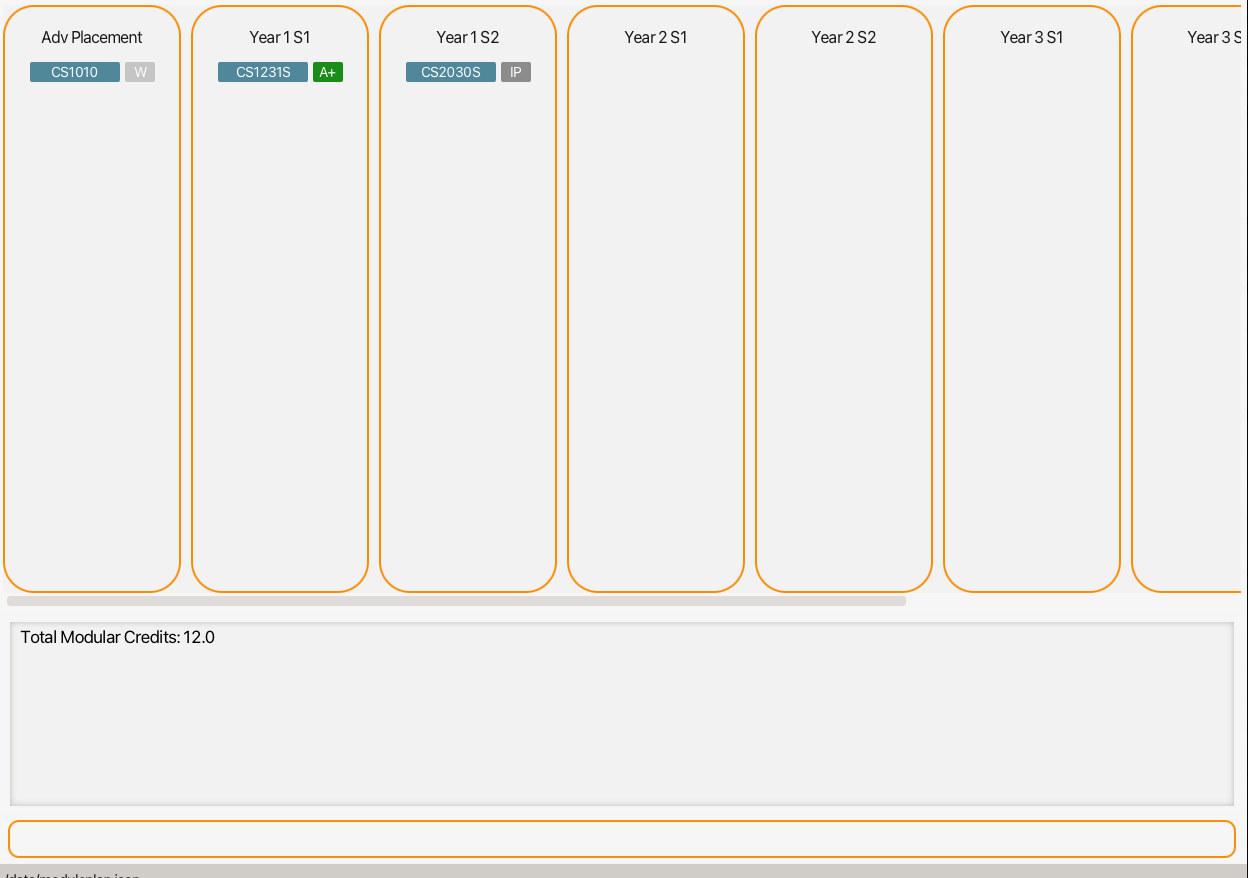1248x878 pixels.
Task: Click the data file path in status bar
Action: pyautogui.click(x=72, y=874)
